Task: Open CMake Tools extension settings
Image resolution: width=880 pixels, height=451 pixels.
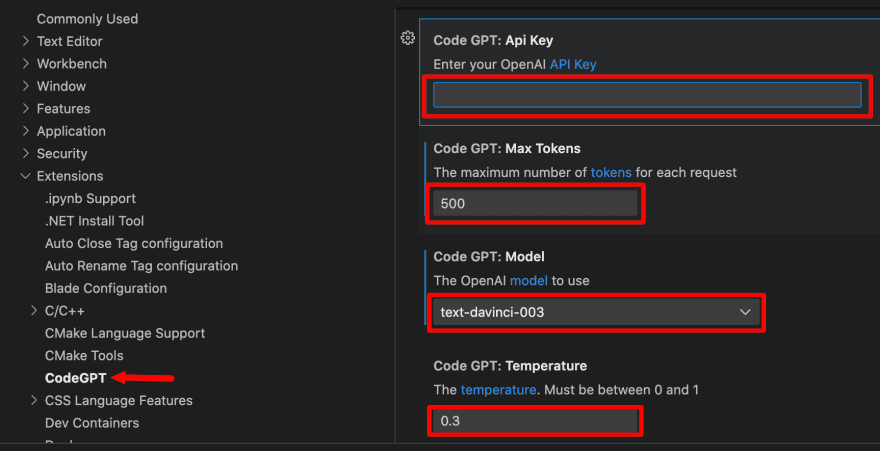Action: pos(84,356)
